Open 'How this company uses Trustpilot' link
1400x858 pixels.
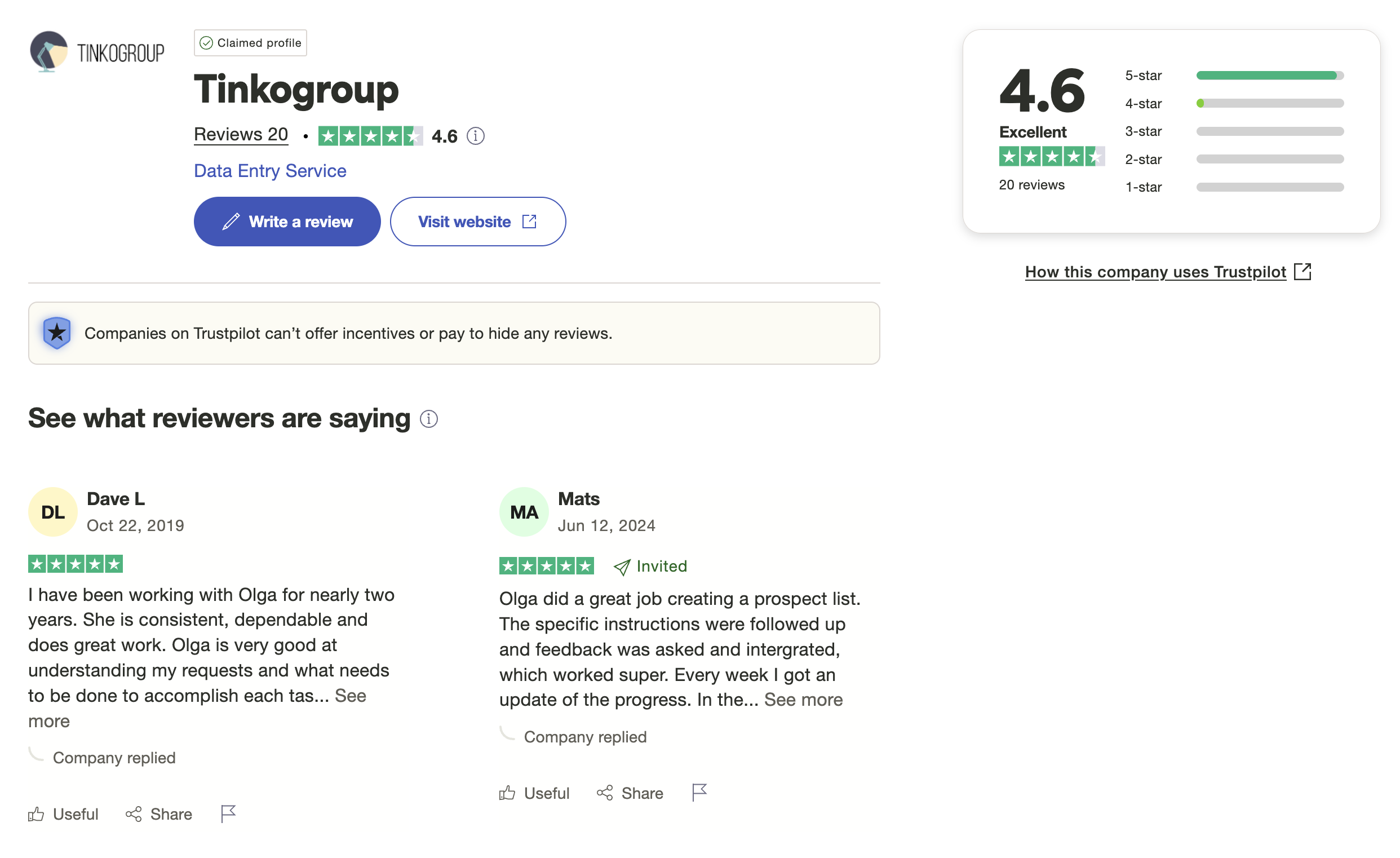point(1168,272)
